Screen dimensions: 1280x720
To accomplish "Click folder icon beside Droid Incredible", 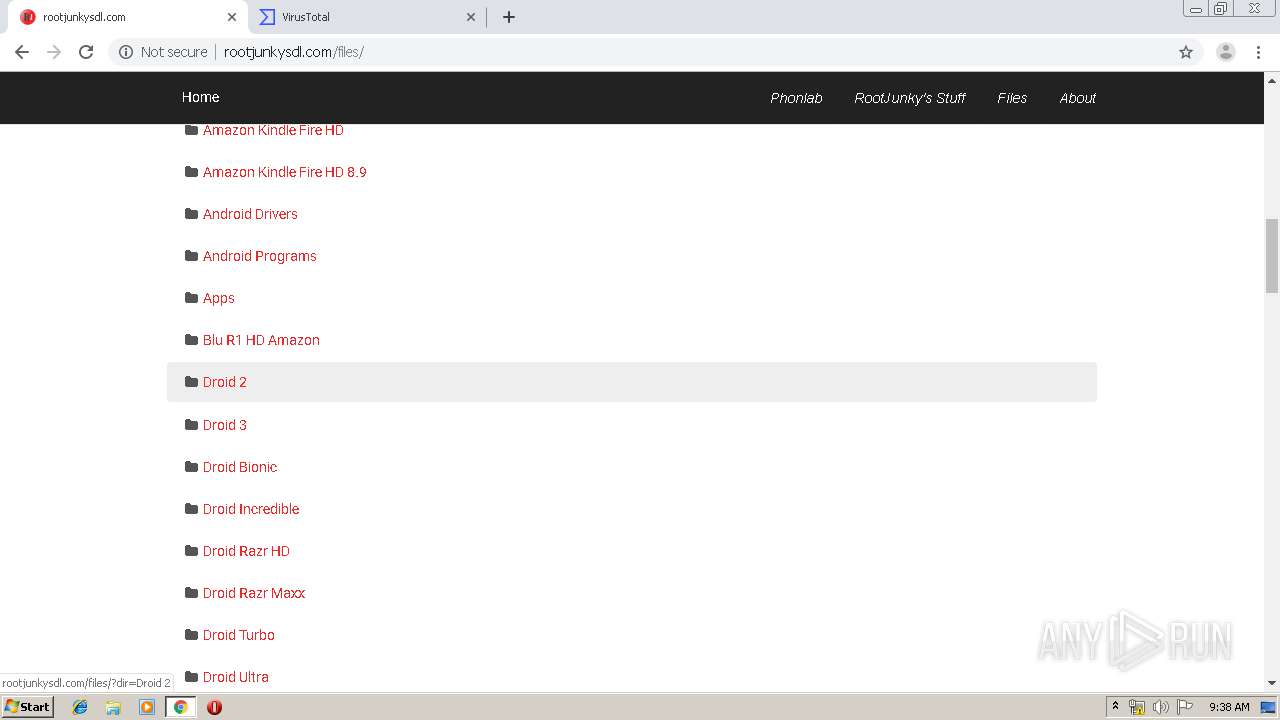I will [191, 508].
